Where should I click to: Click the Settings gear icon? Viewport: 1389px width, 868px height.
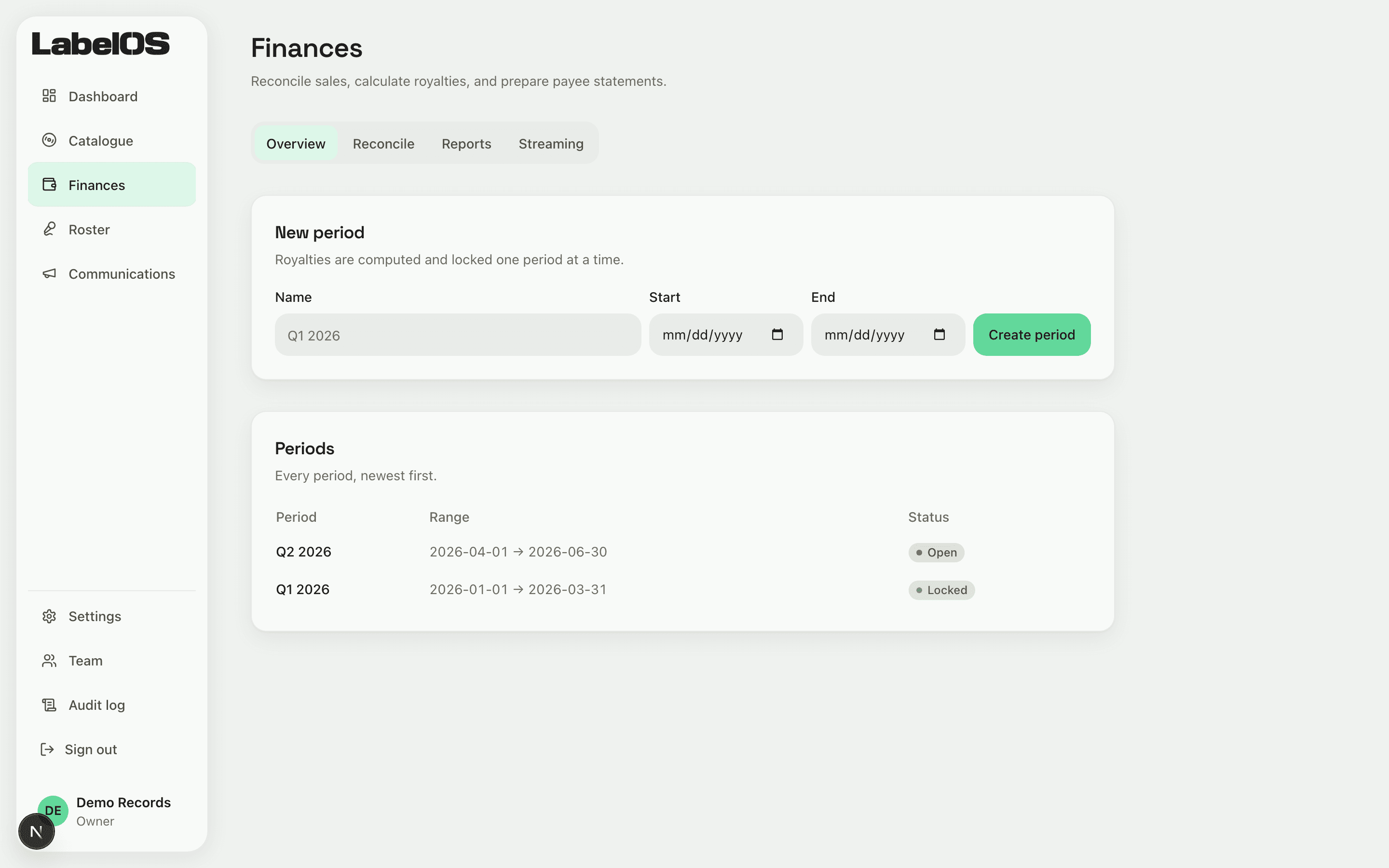click(x=49, y=616)
